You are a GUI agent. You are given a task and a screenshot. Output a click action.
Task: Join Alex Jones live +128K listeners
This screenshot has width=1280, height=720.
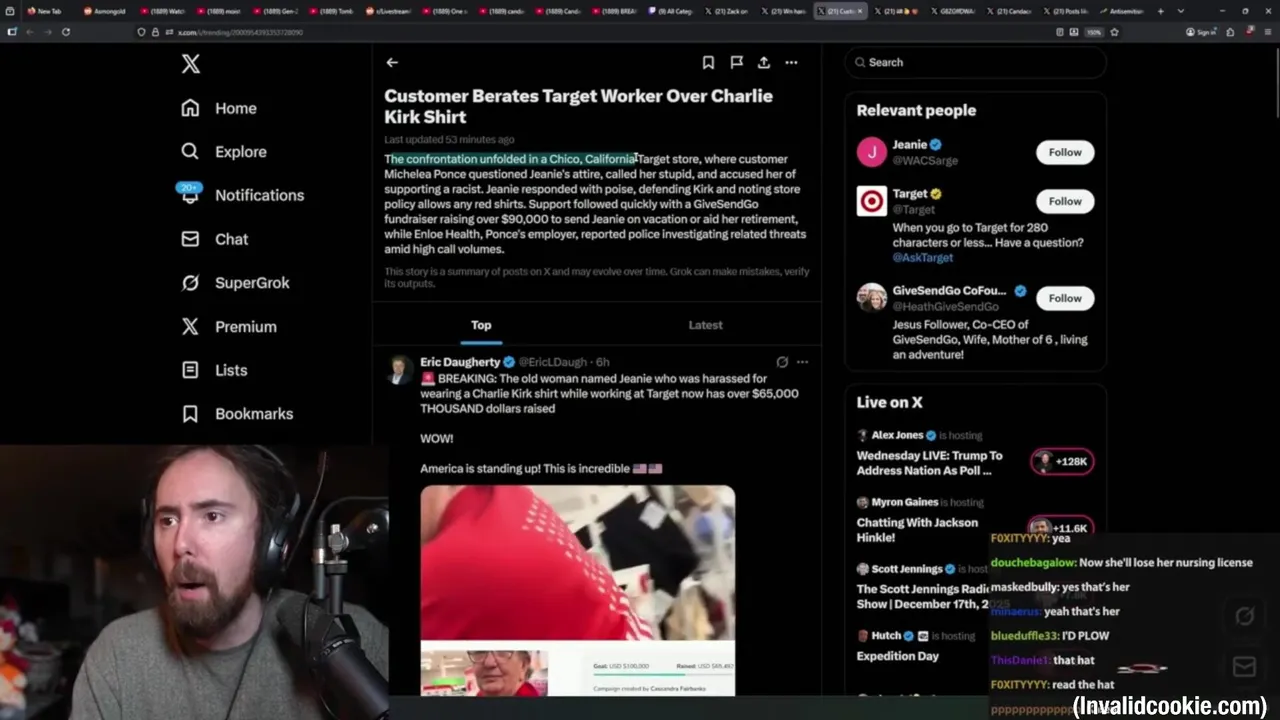click(x=1062, y=461)
